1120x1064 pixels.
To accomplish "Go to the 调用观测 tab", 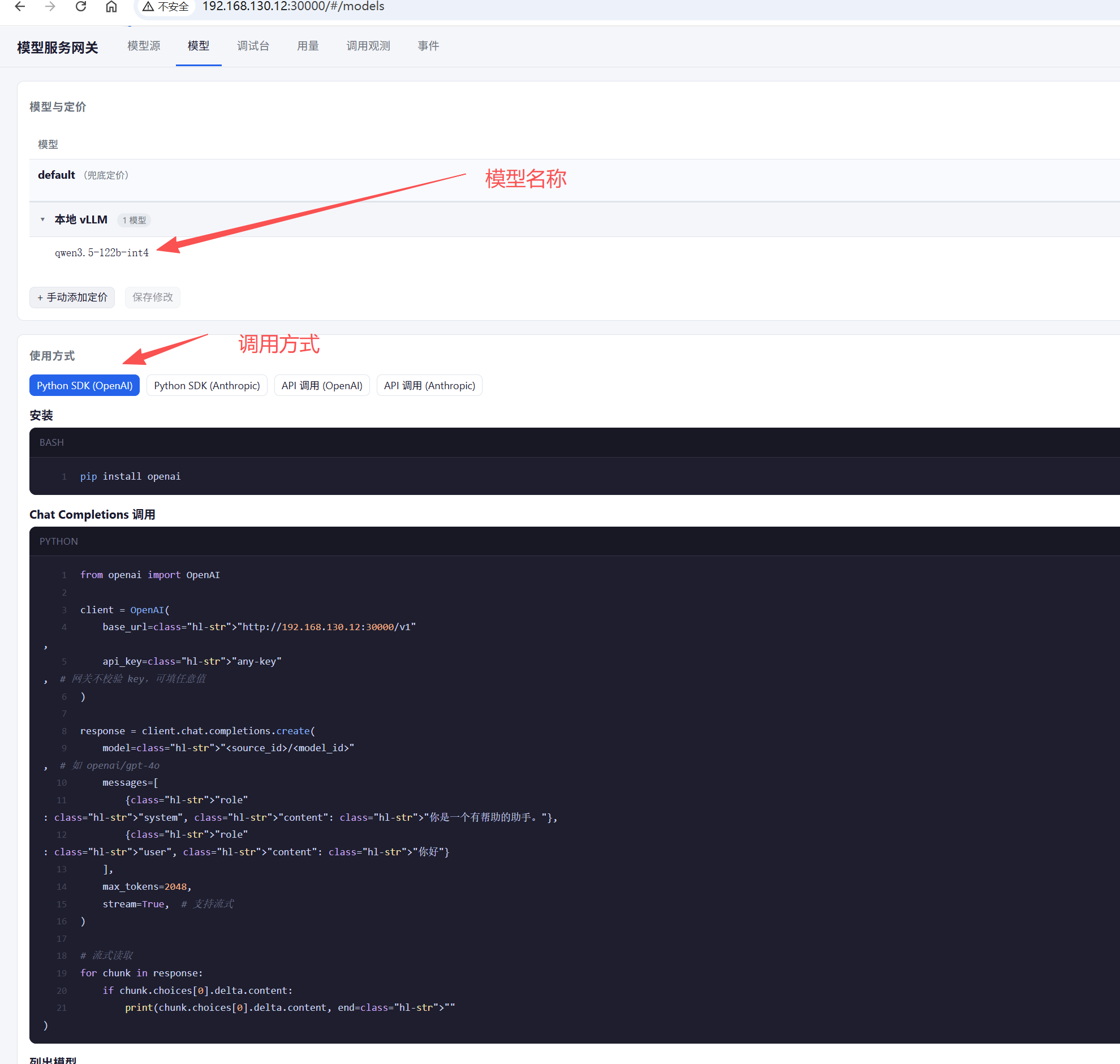I will [x=368, y=46].
